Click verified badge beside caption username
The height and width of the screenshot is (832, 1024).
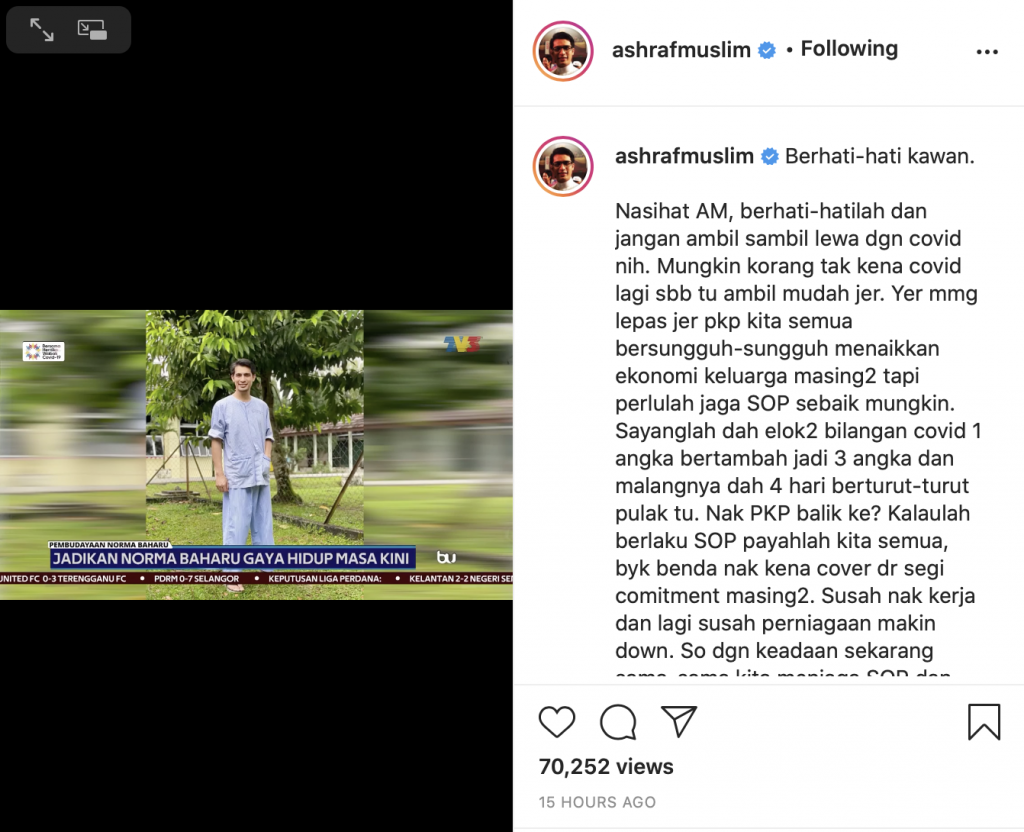pos(770,156)
